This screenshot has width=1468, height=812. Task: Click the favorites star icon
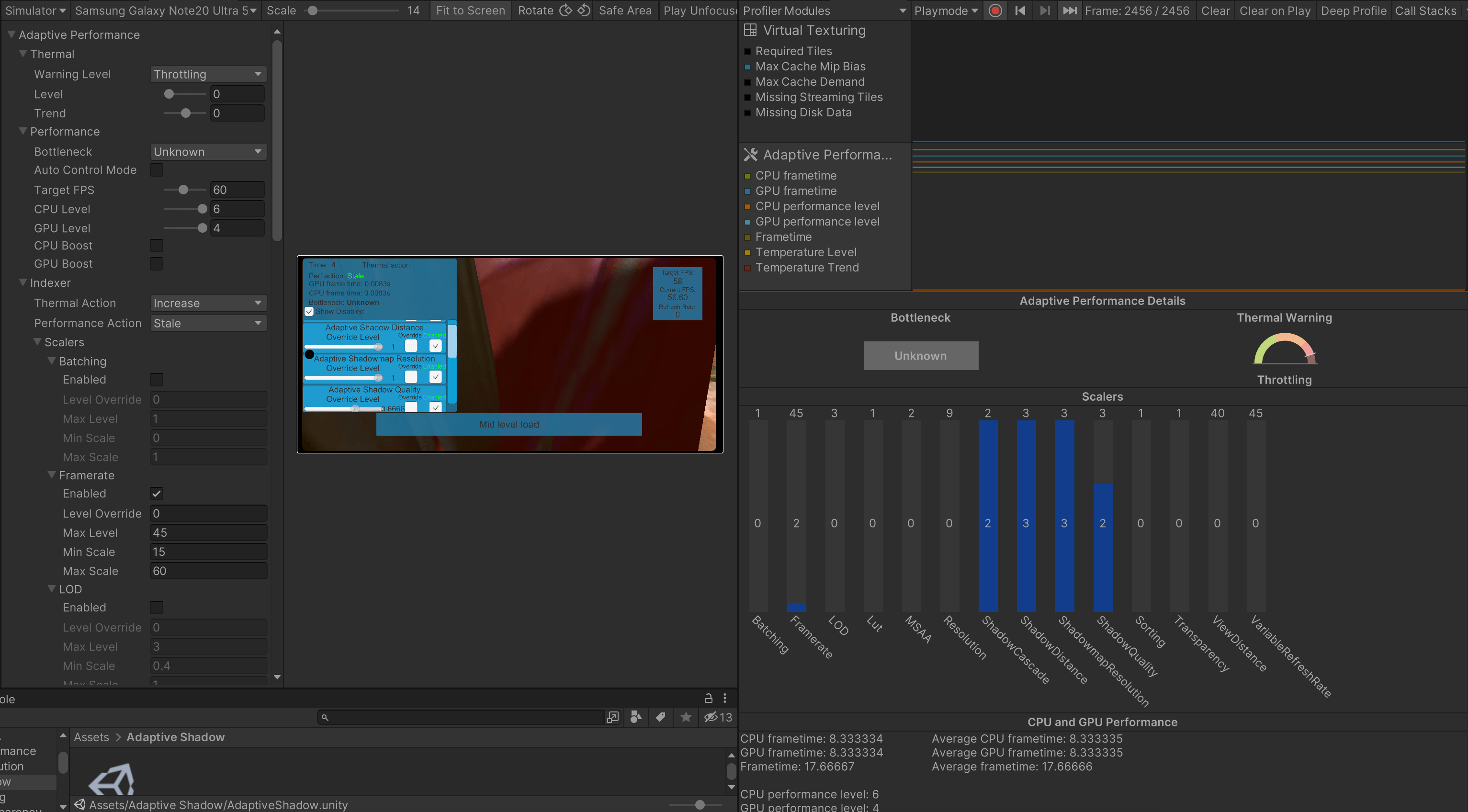pyautogui.click(x=686, y=717)
